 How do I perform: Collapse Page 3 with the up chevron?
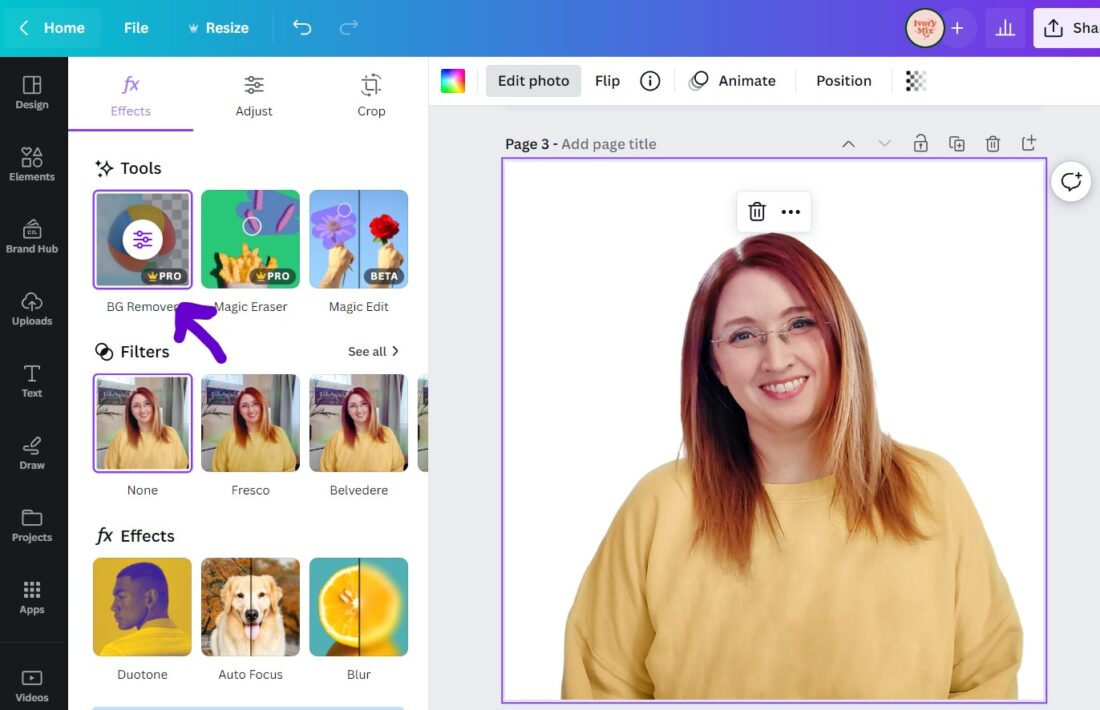848,143
